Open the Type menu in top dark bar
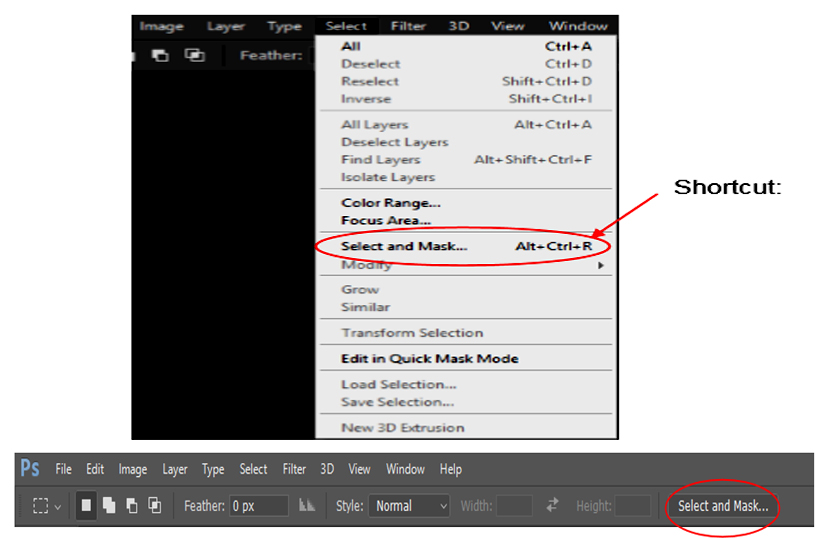 284,26
